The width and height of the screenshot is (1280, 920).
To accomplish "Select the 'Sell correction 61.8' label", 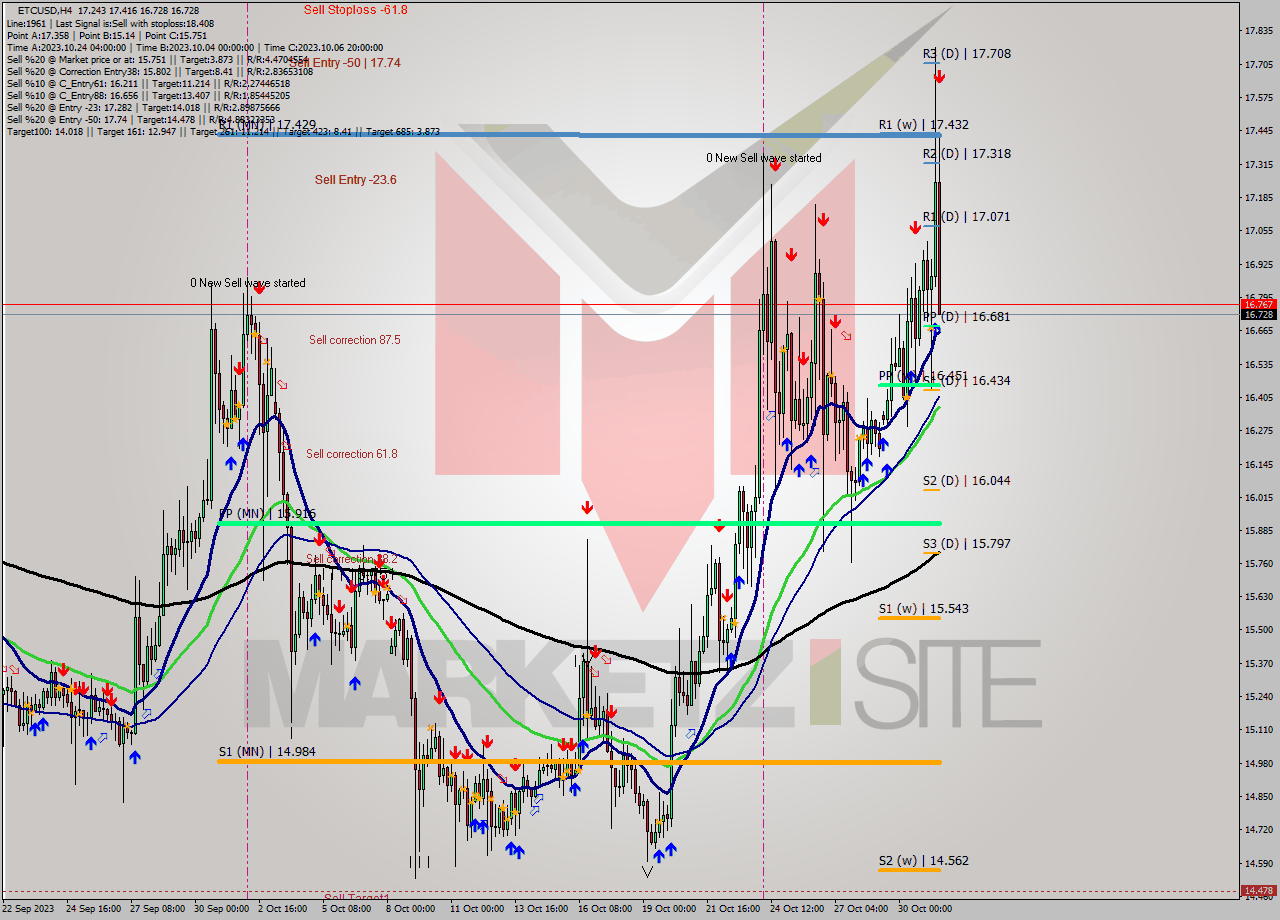I will click(351, 454).
